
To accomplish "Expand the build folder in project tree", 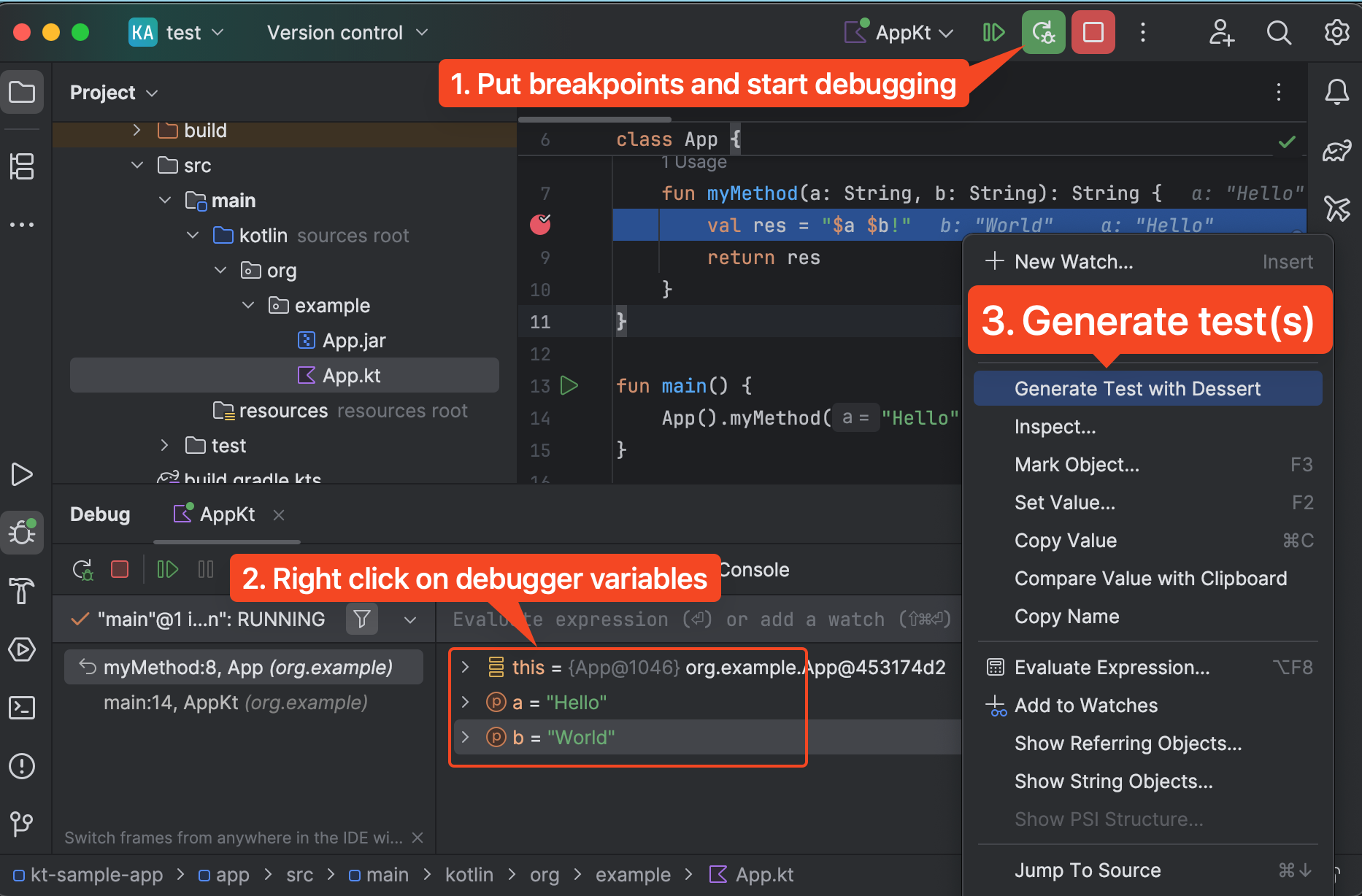I will point(136,131).
